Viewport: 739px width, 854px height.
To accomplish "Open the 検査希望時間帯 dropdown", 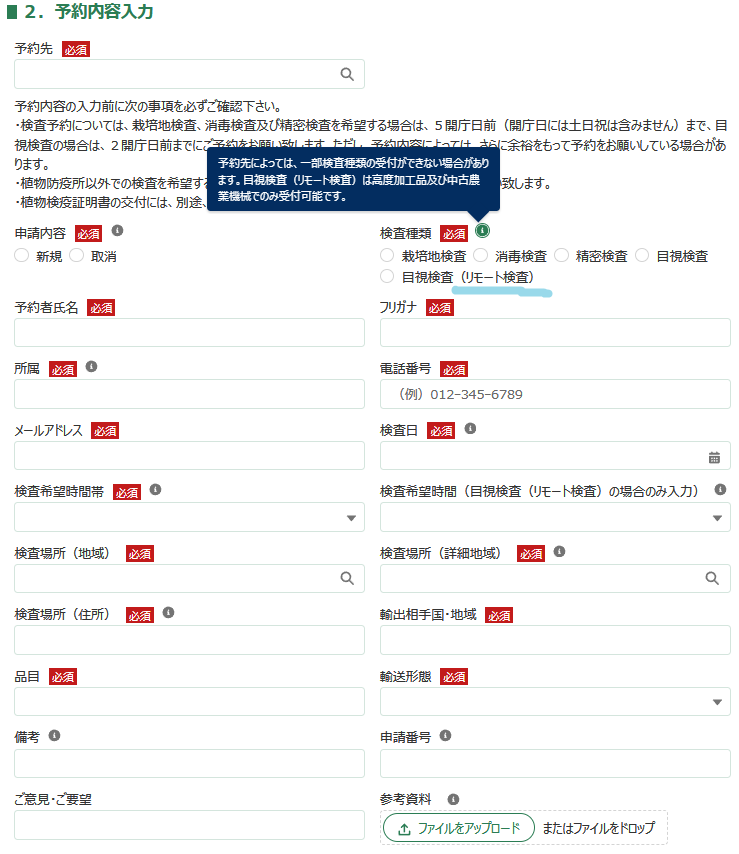I will click(189, 517).
